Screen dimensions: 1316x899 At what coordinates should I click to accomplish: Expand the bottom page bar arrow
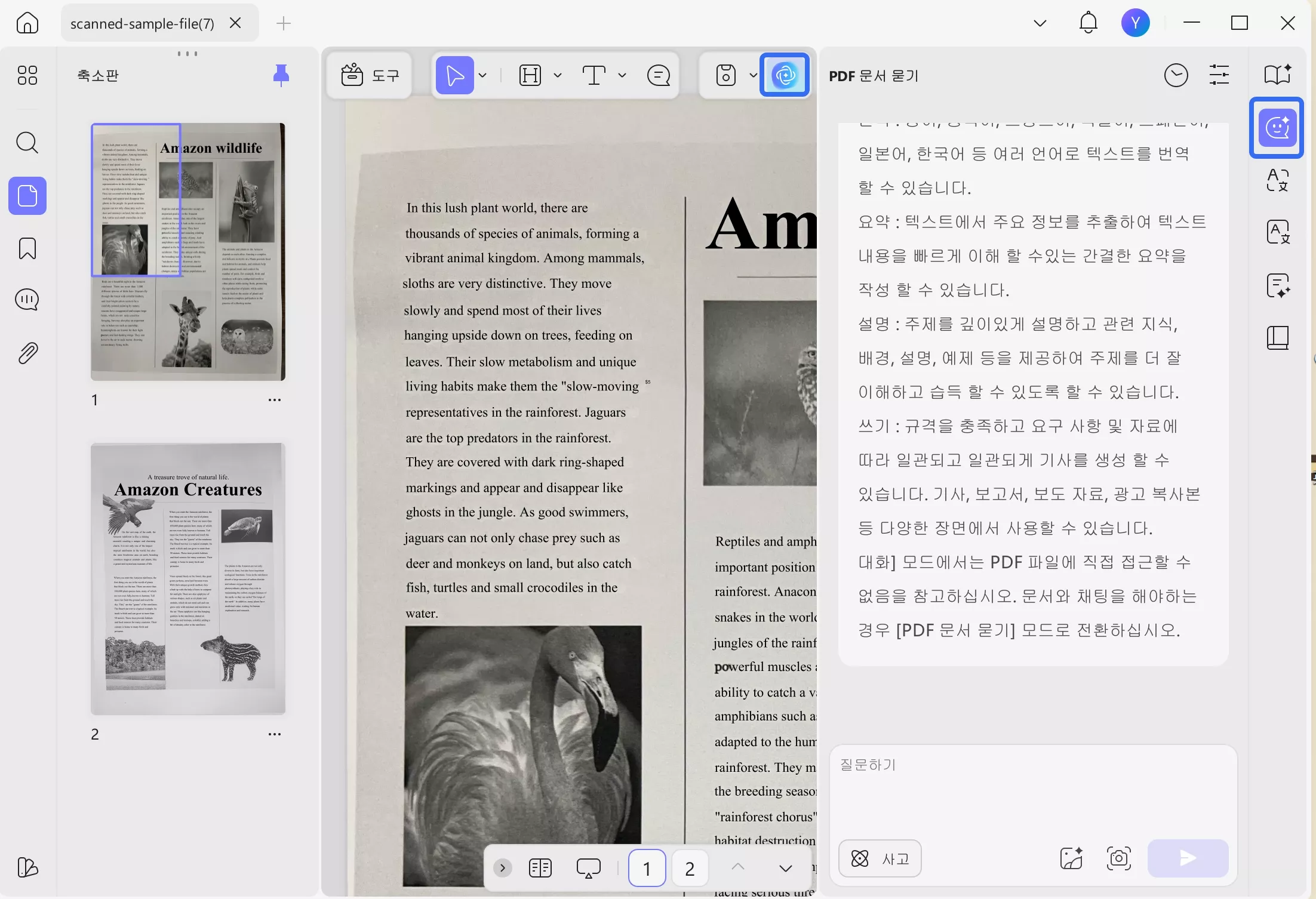coord(503,868)
